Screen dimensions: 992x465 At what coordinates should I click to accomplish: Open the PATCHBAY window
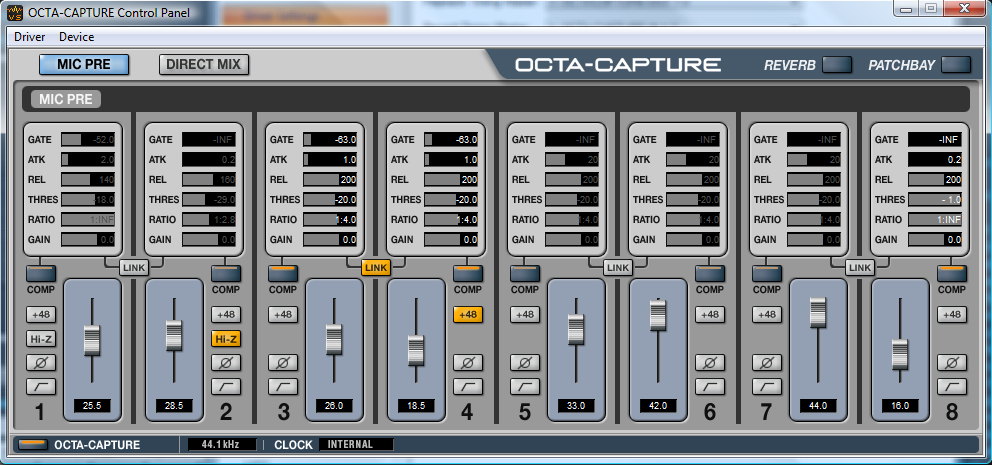(956, 65)
